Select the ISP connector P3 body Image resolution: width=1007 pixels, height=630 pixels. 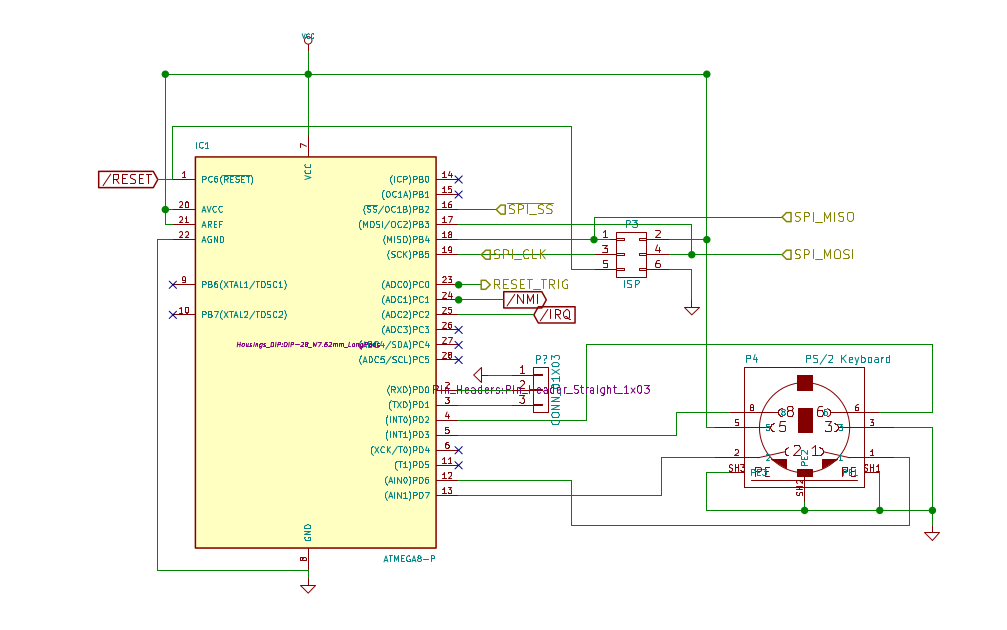631,254
